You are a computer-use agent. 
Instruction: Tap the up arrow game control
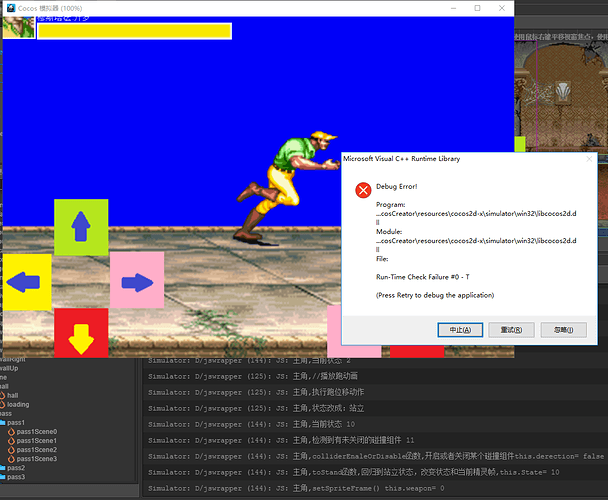(81, 227)
